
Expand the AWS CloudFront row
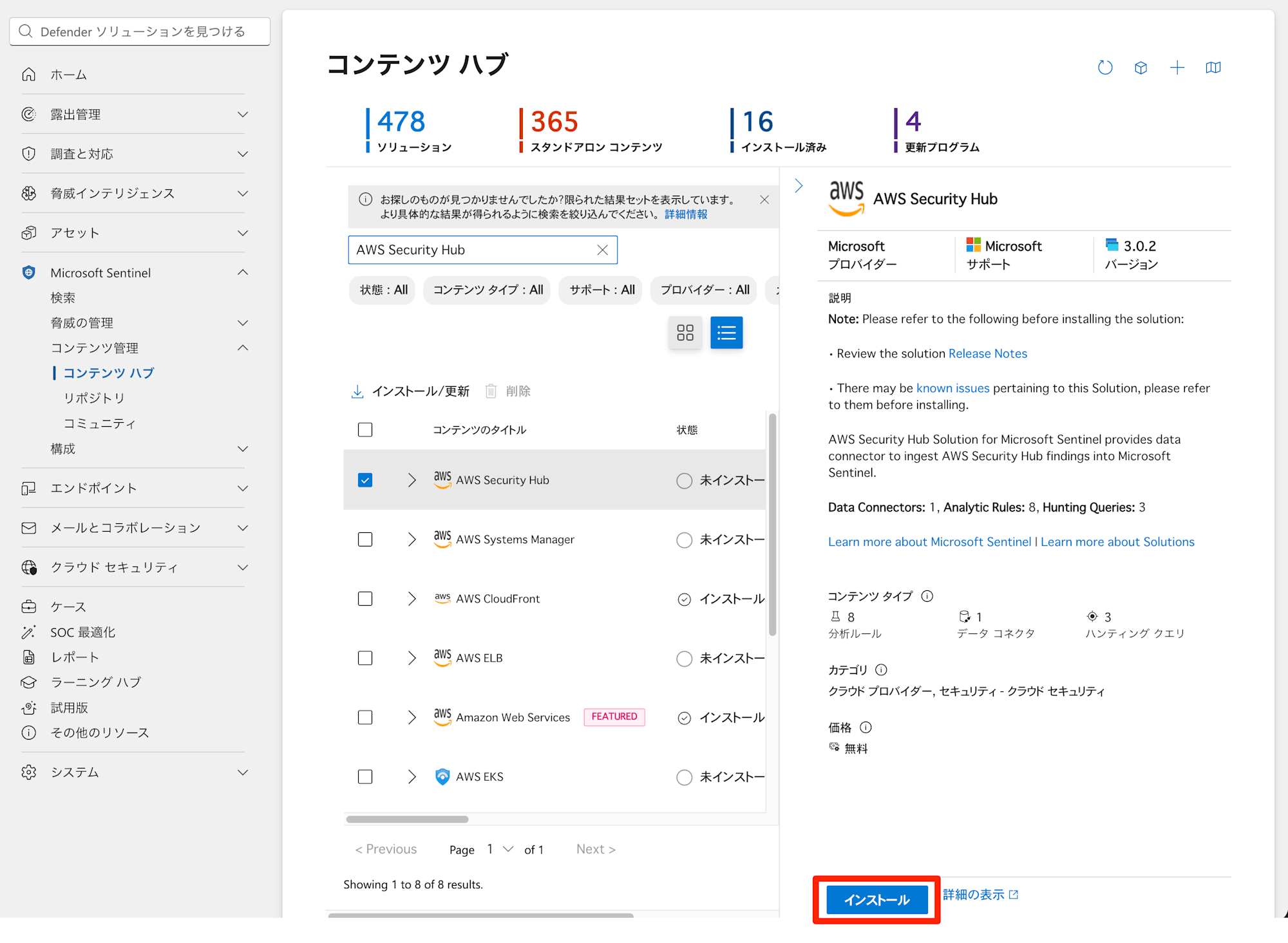[x=412, y=599]
